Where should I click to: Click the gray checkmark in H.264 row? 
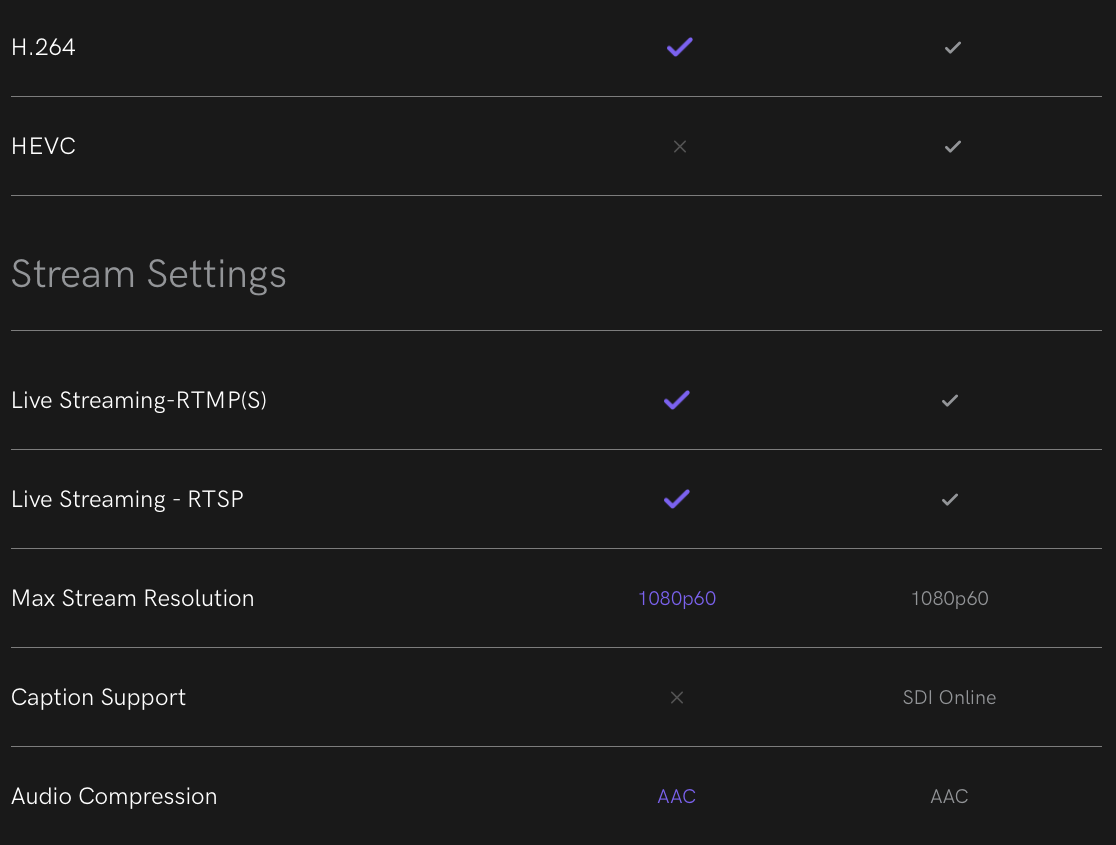click(x=952, y=48)
